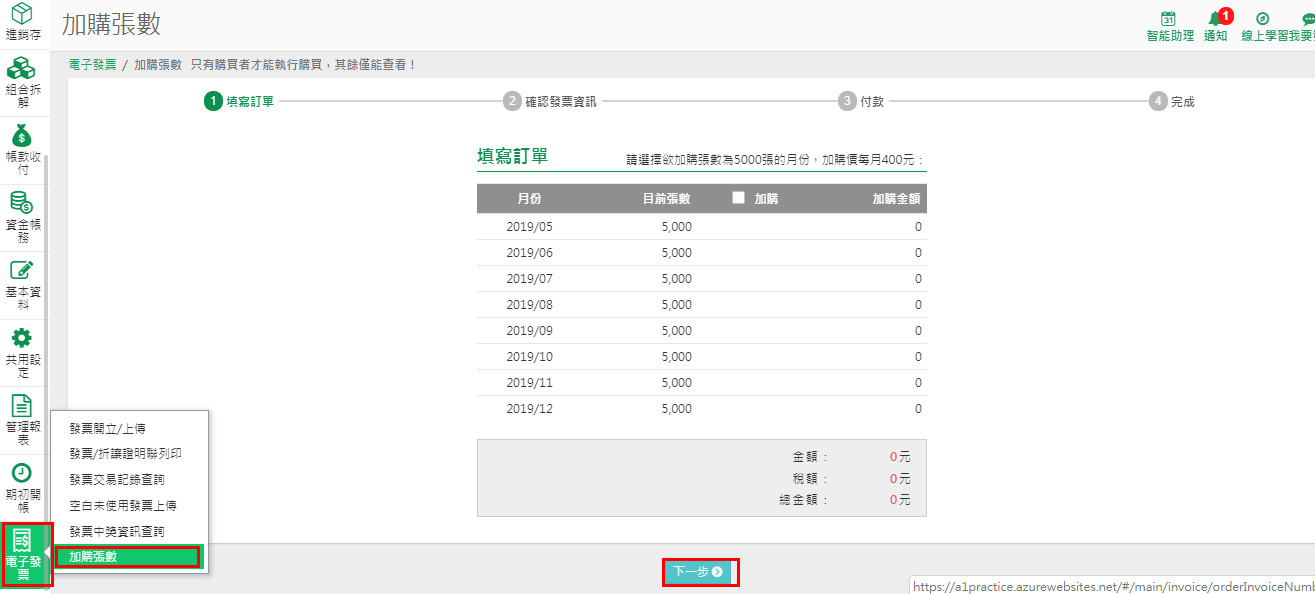The height and width of the screenshot is (594, 1315).
Task: Select 發票中獎資訊查詢 menu item
Action: click(116, 531)
